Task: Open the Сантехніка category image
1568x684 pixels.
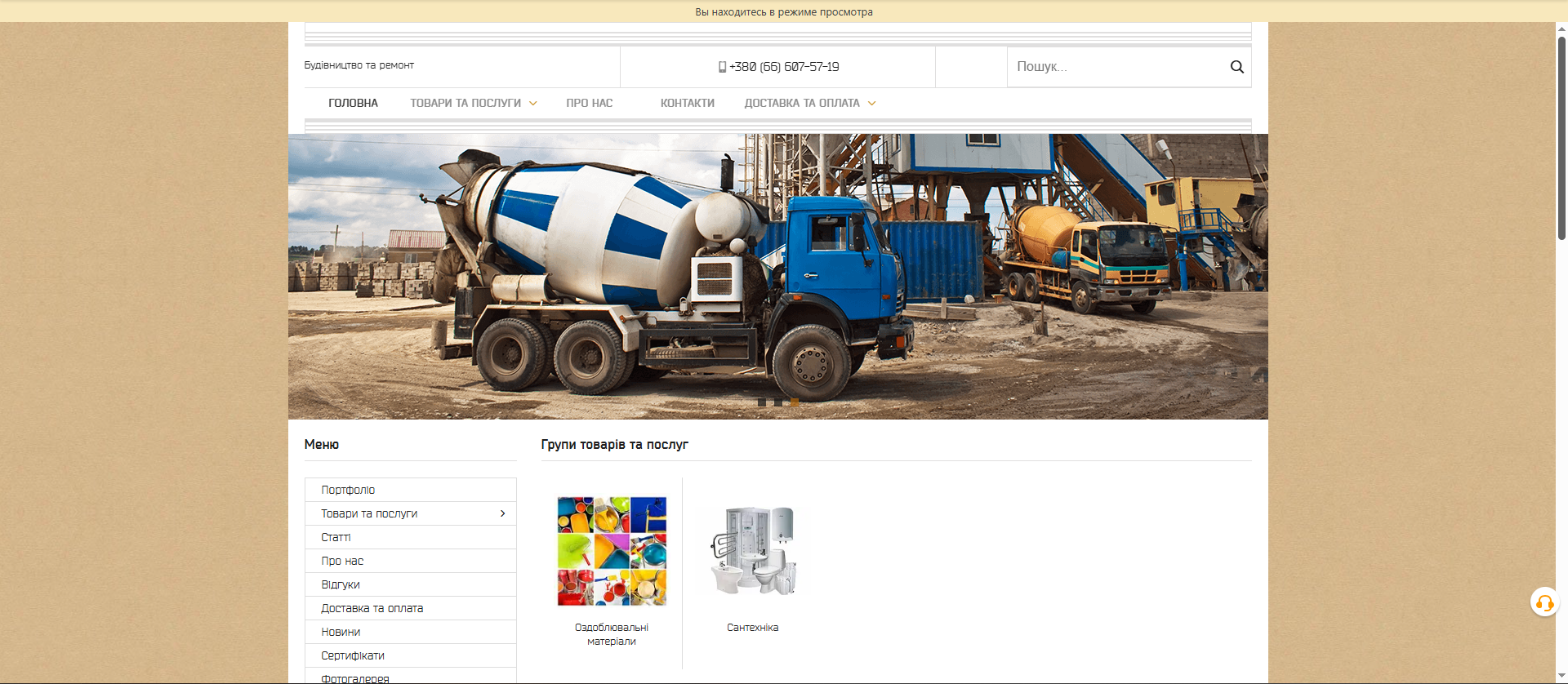Action: click(x=752, y=551)
